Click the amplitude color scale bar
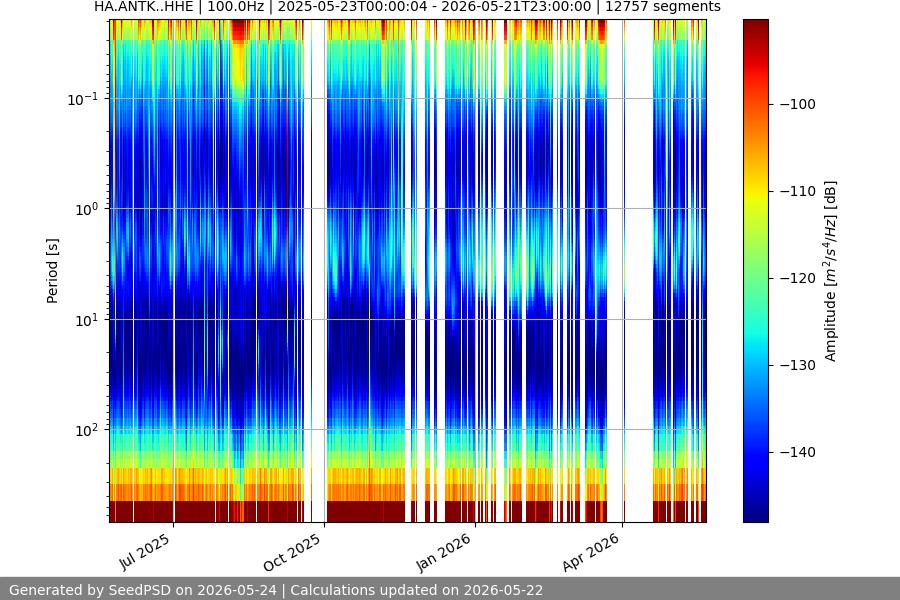Screen dimensions: 900x600 (756, 271)
